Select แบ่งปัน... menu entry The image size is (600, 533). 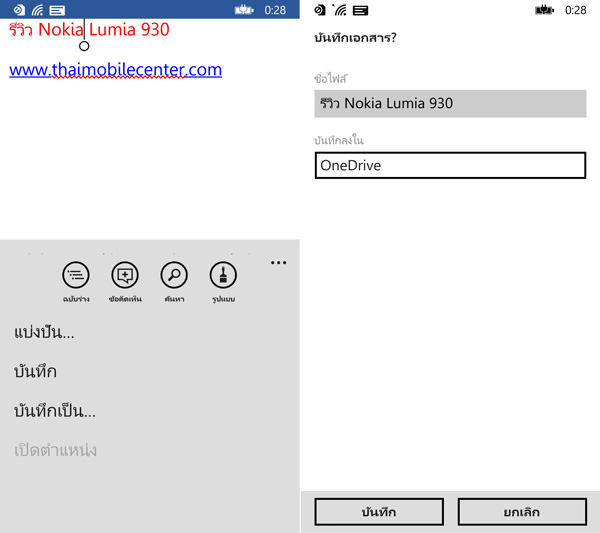pyautogui.click(x=44, y=332)
